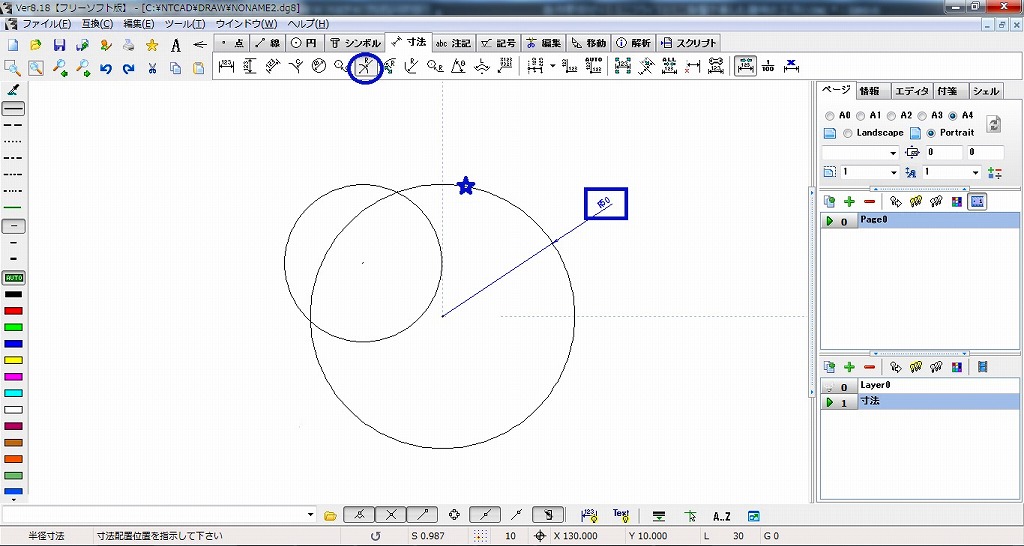This screenshot has width=1024, height=546.
Task: Select the A3 paper size radio button
Action: (x=923, y=116)
